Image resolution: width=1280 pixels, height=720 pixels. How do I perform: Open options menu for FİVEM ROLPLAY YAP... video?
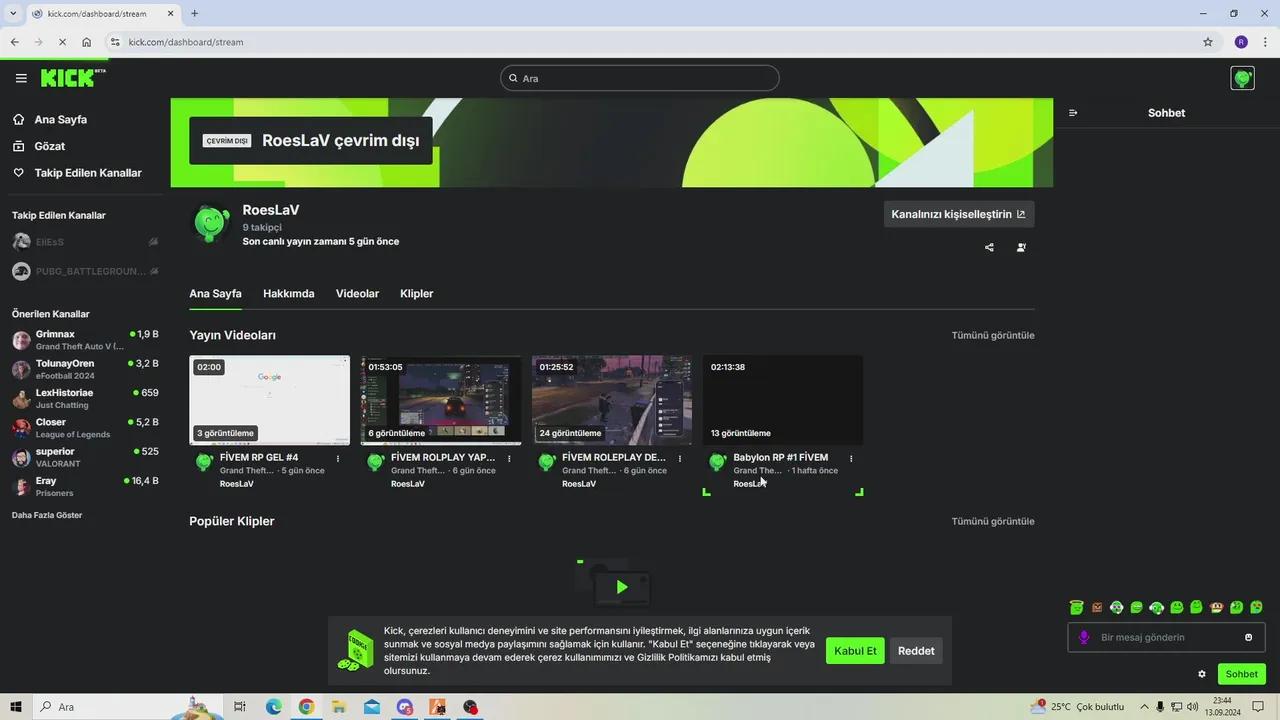coord(509,459)
